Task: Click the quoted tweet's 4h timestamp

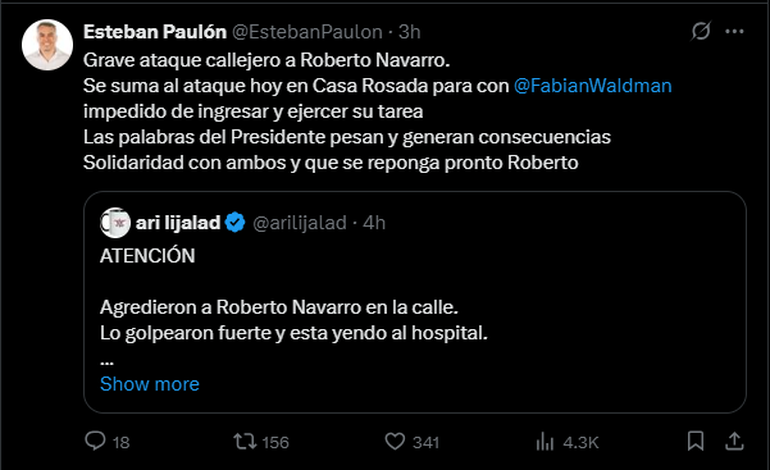Action: coord(374,223)
